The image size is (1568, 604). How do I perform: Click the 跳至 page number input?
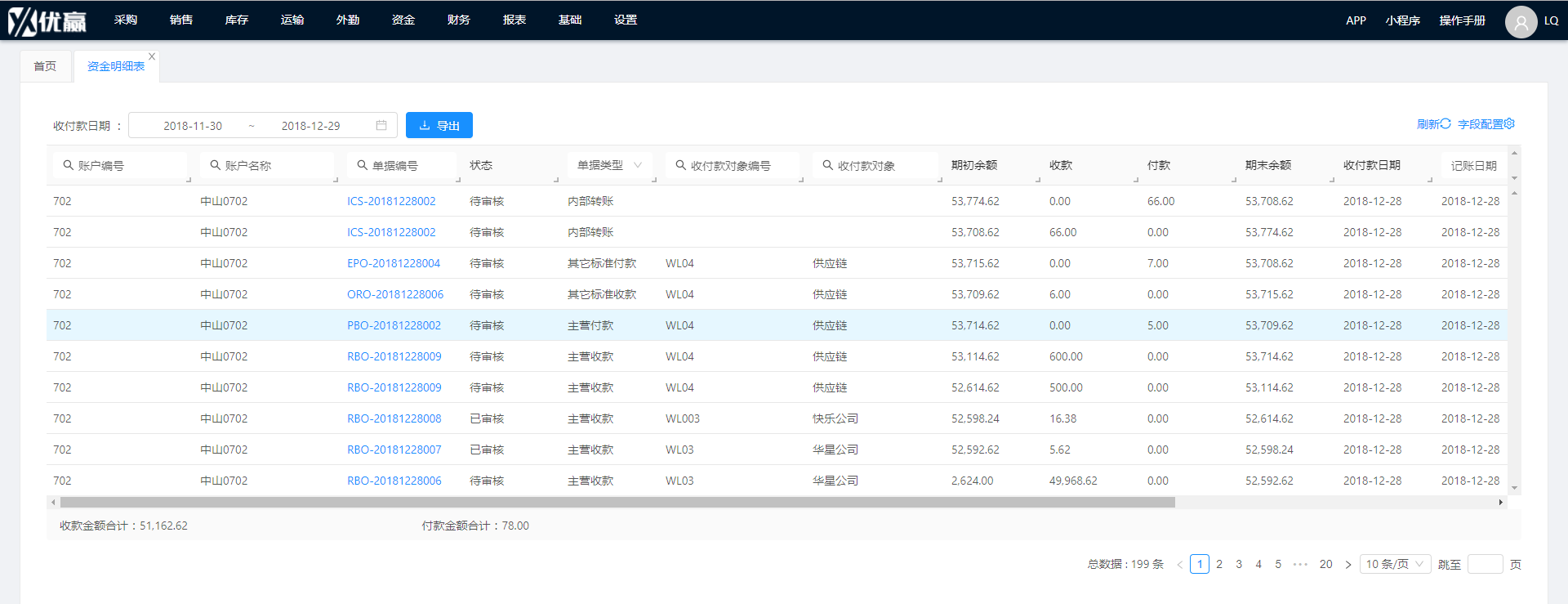pos(1485,564)
